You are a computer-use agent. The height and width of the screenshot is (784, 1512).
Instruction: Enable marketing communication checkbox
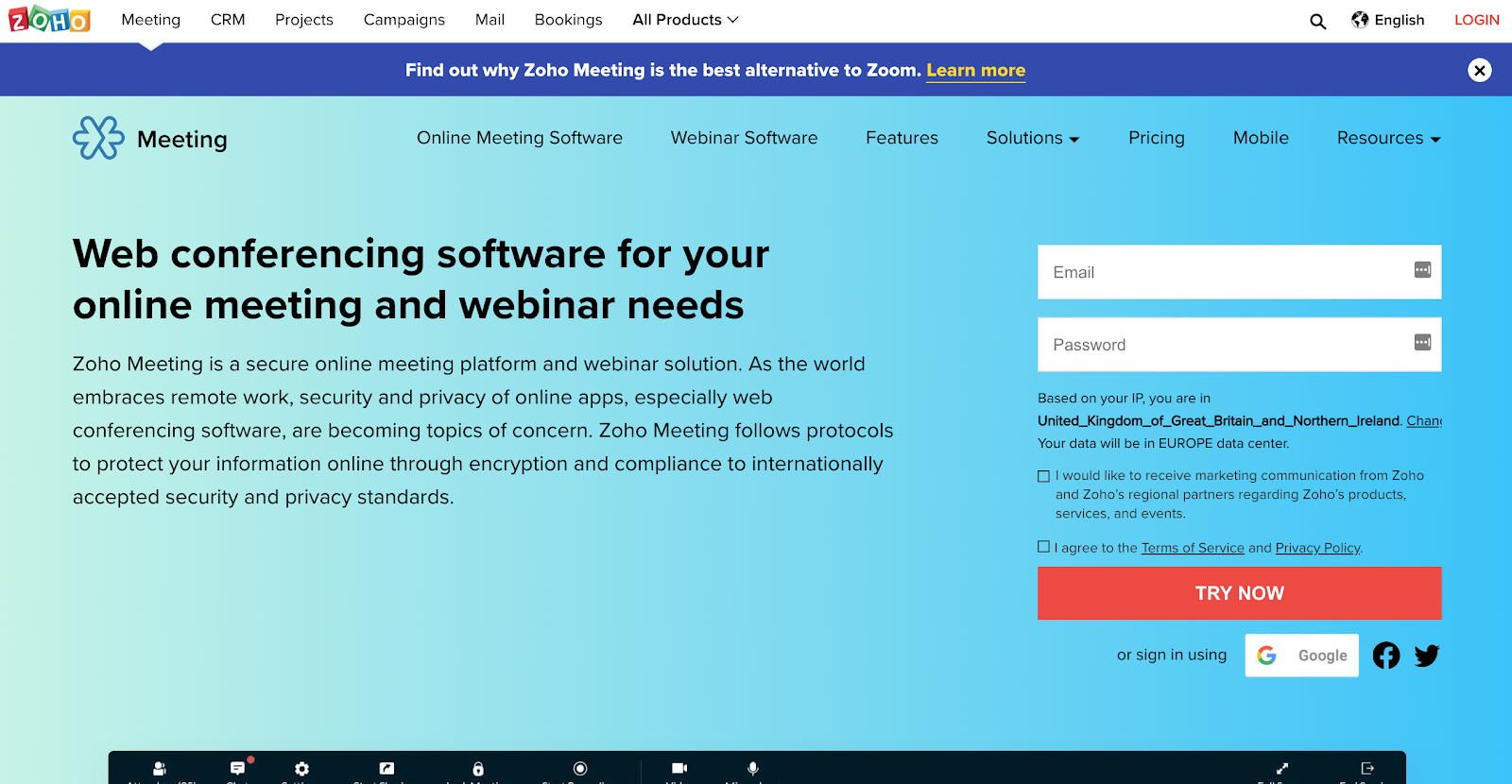pos(1043,476)
